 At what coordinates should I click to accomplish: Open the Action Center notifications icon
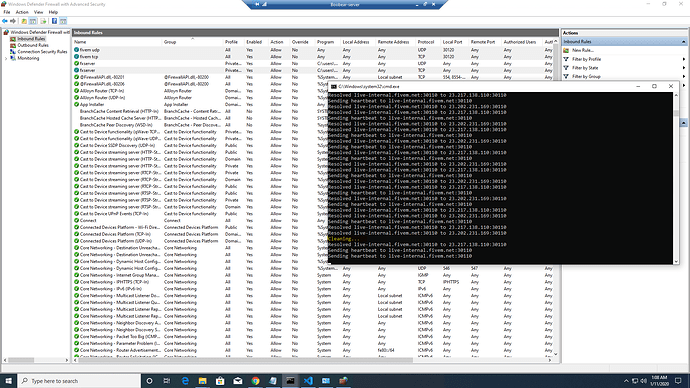(x=679, y=381)
